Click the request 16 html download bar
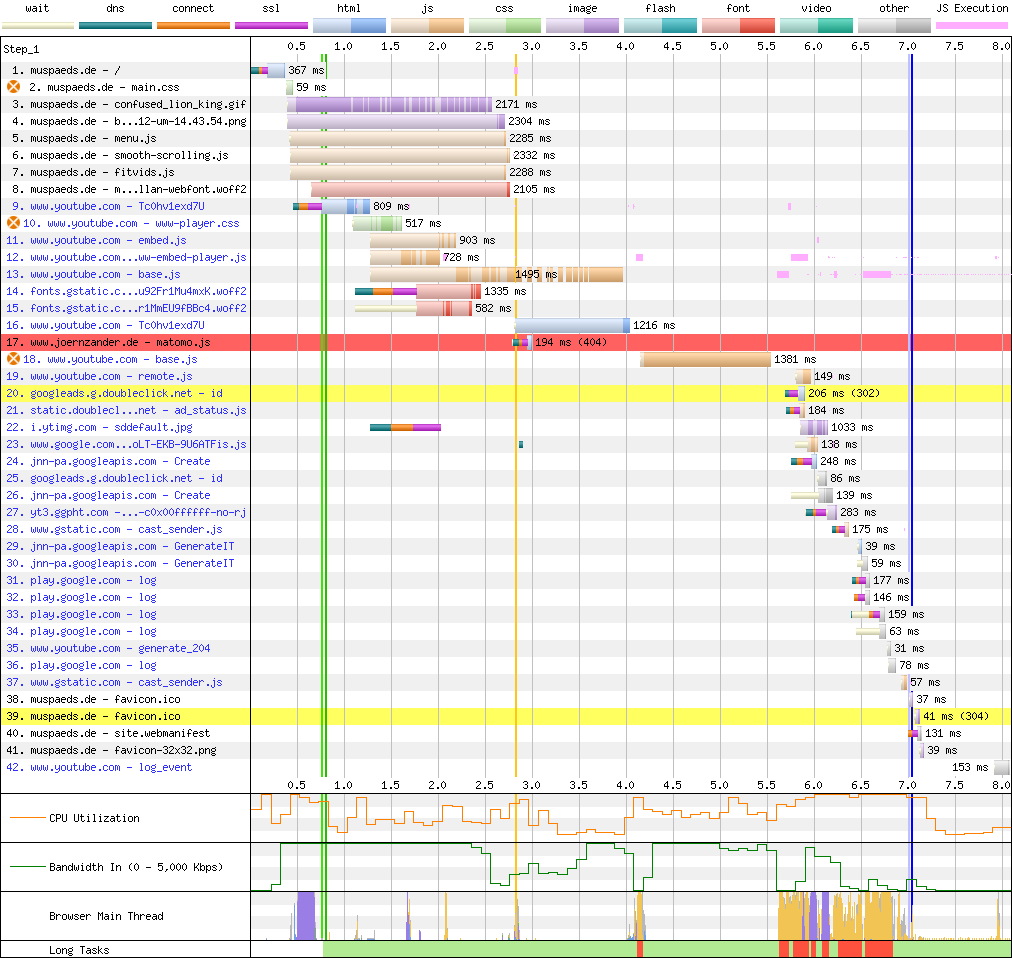This screenshot has width=1012, height=958. (572, 325)
